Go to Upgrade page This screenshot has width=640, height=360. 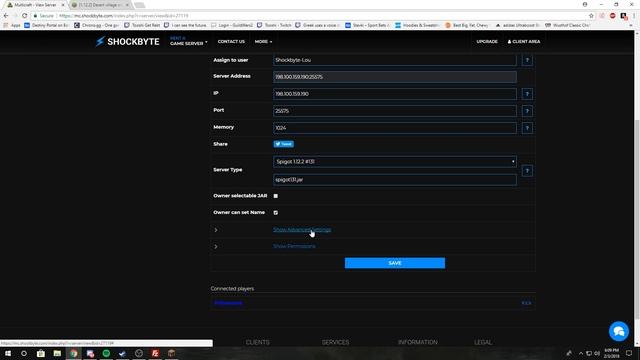tap(487, 42)
